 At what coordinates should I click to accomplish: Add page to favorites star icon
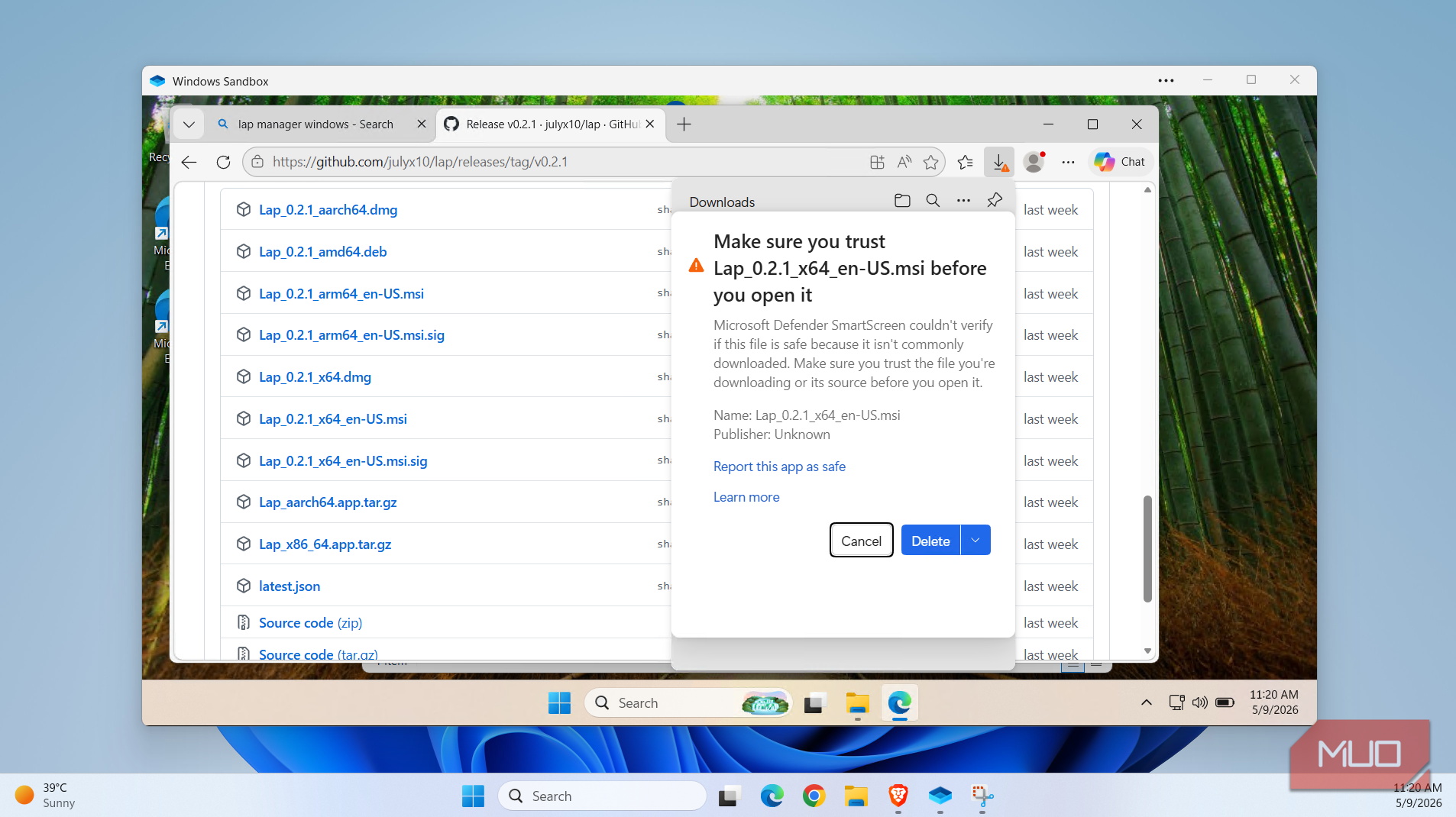click(930, 162)
